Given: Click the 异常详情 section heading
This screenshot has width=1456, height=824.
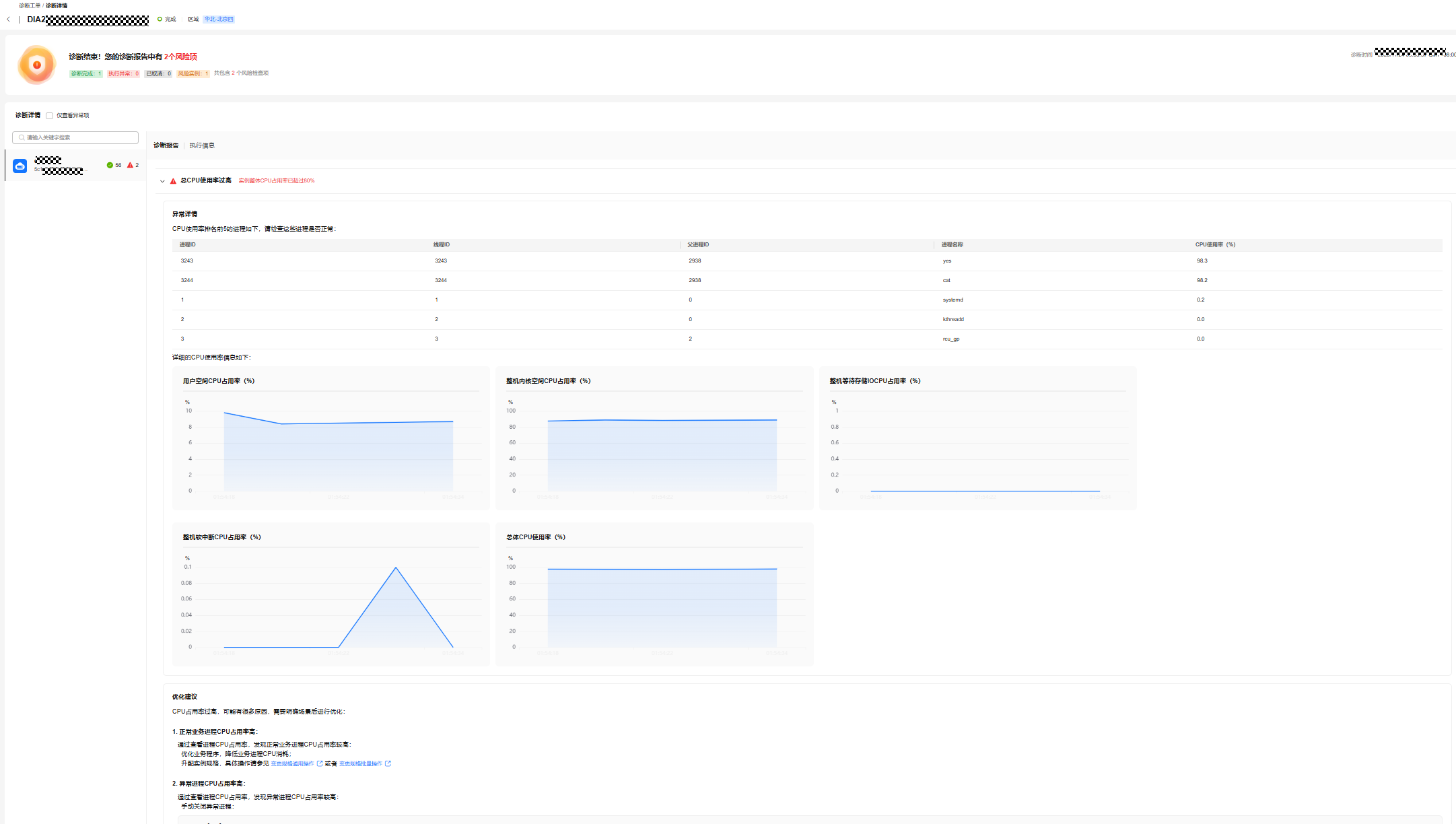Looking at the screenshot, I should (184, 214).
